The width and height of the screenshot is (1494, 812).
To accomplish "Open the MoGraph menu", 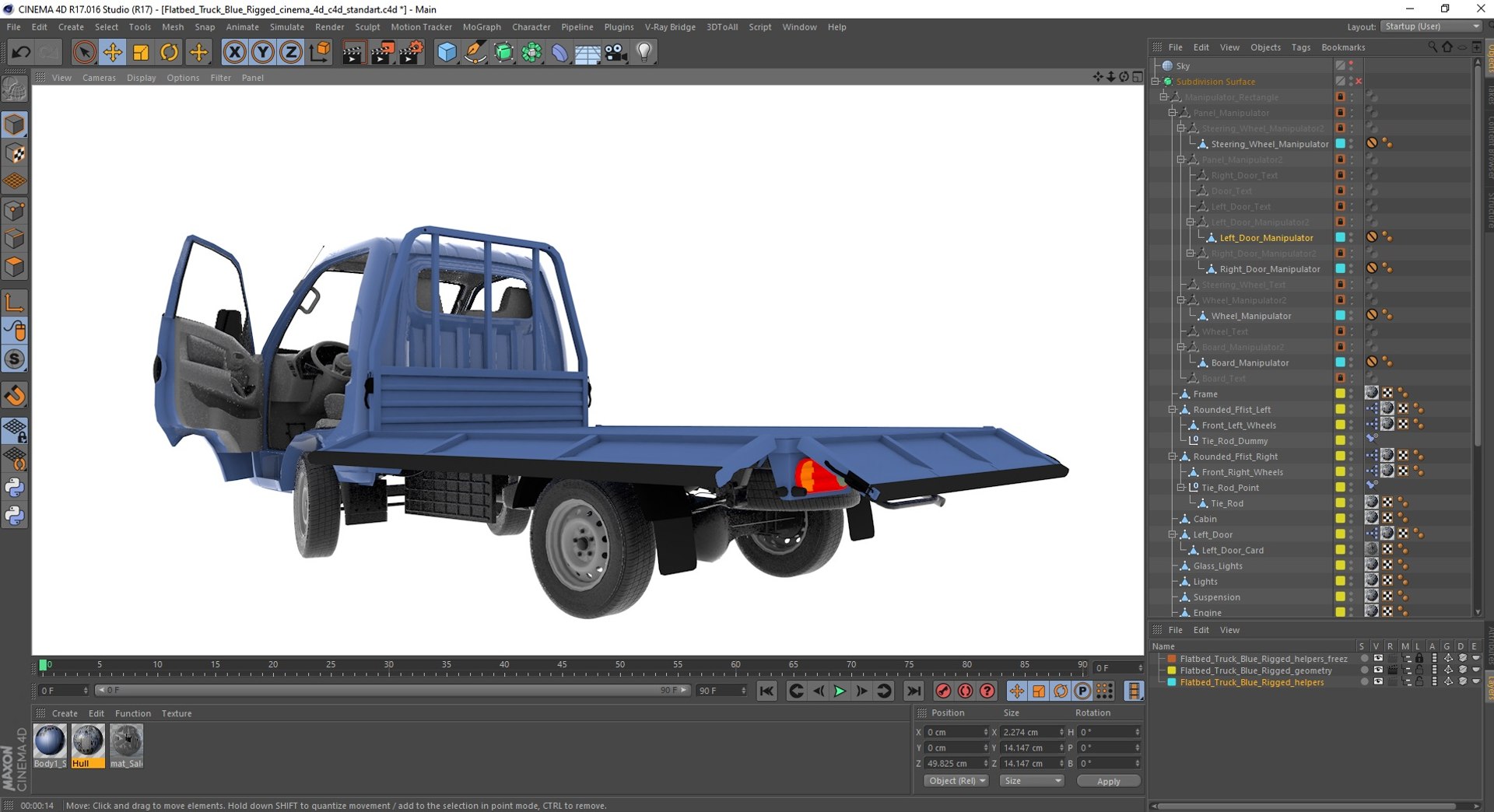I will [482, 26].
